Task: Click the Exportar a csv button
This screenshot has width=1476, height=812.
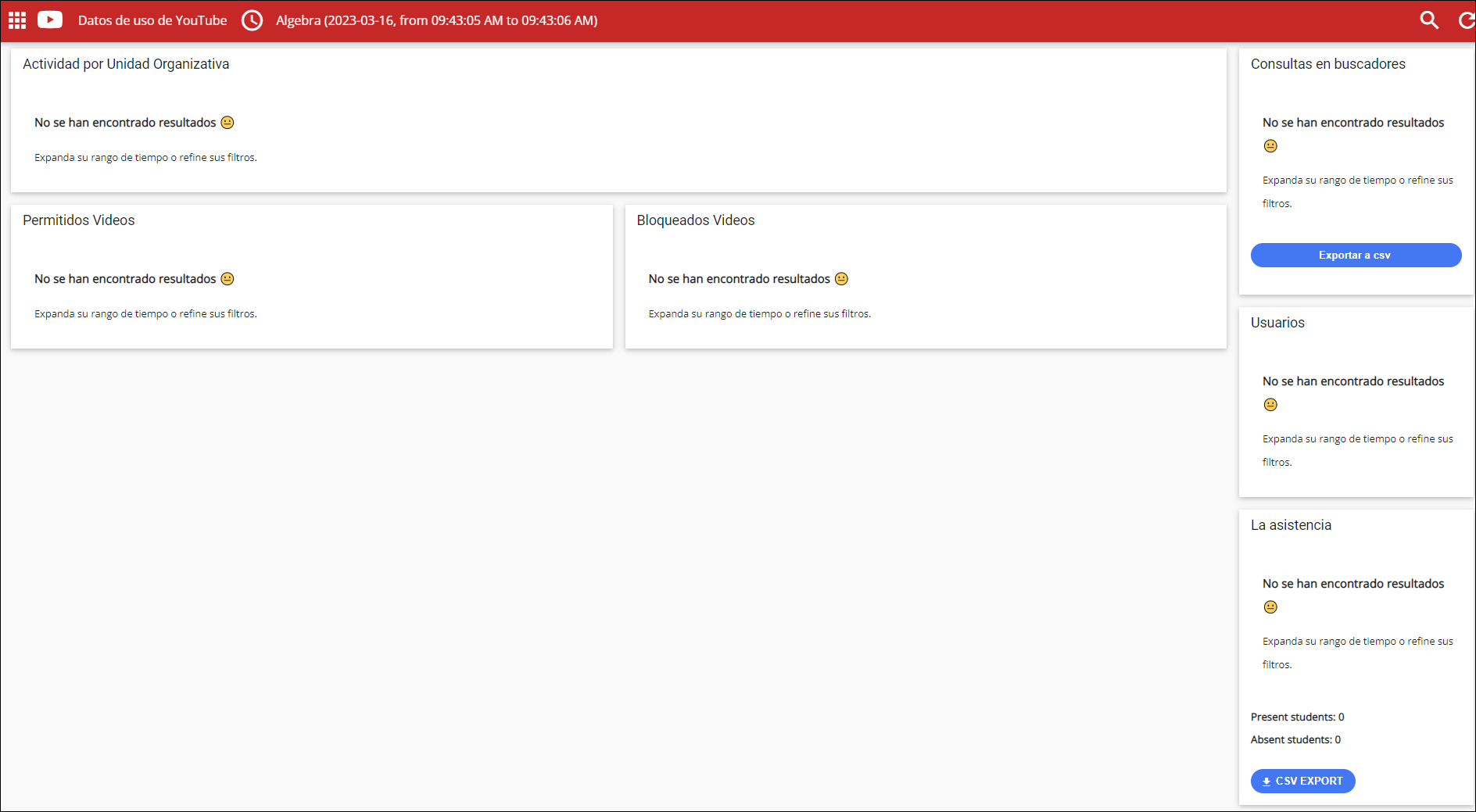Action: click(x=1356, y=255)
